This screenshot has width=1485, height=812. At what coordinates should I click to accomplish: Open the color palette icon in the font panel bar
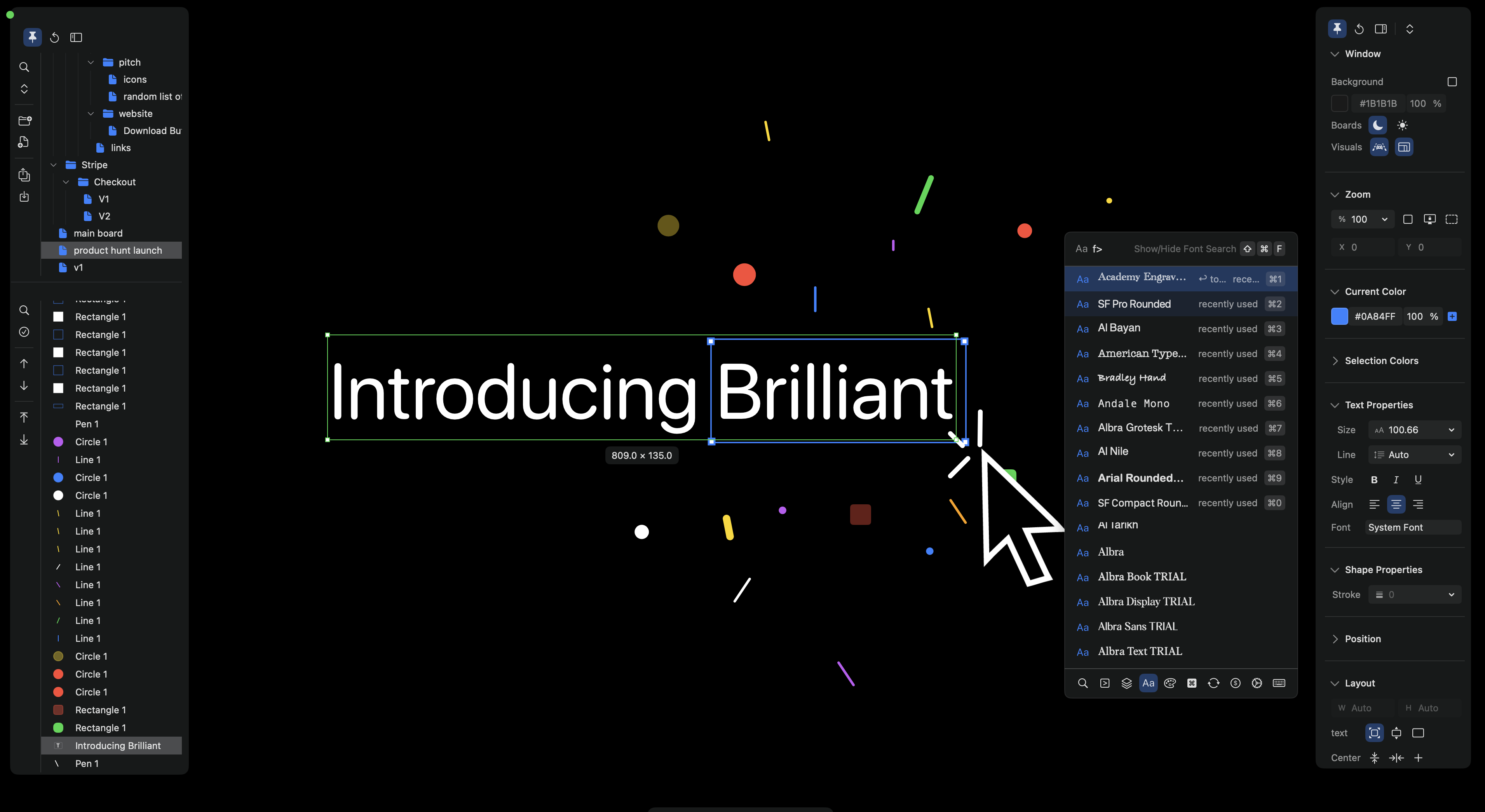(x=1170, y=683)
